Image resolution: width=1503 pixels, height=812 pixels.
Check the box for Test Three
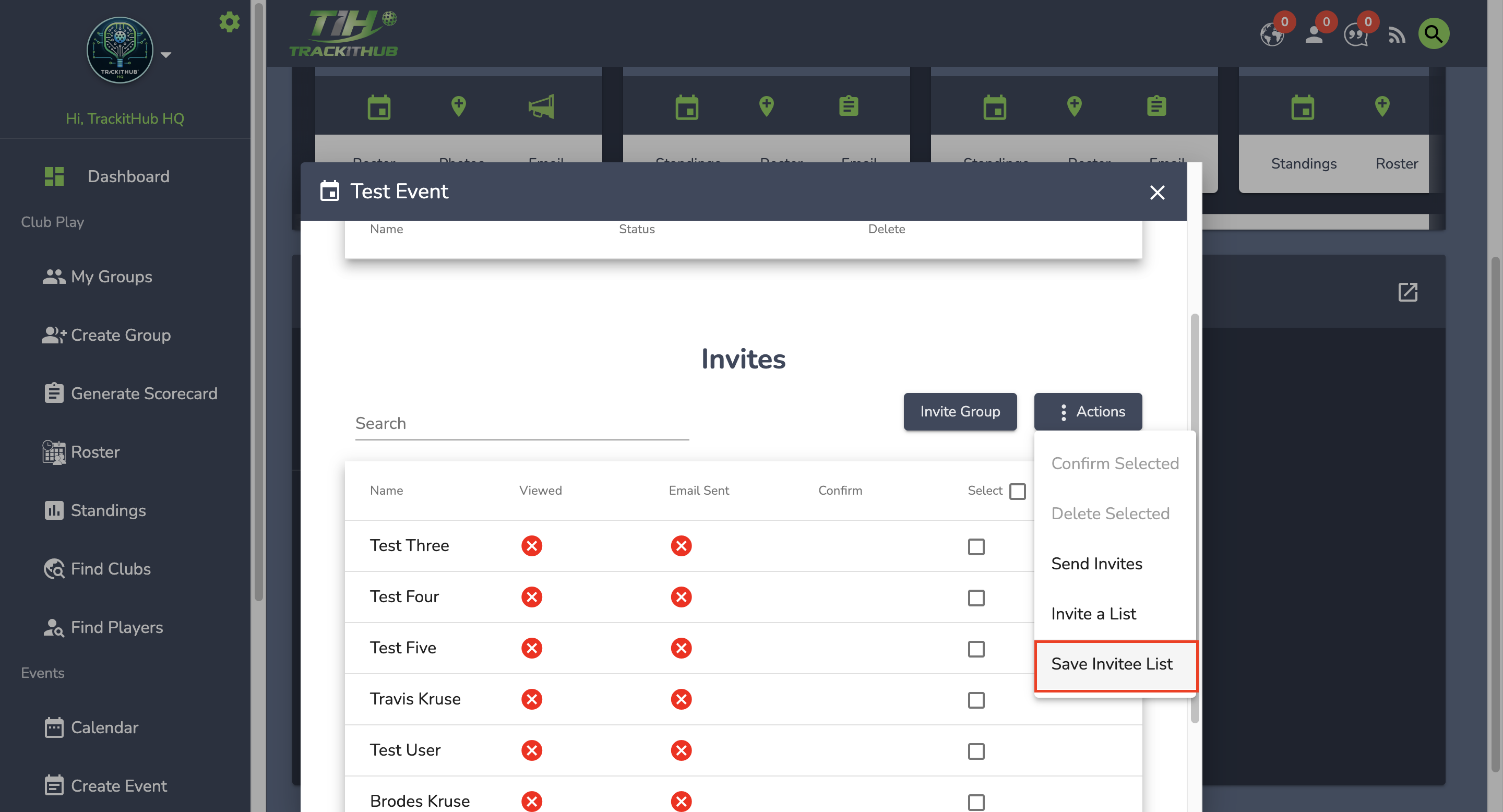pyautogui.click(x=976, y=546)
